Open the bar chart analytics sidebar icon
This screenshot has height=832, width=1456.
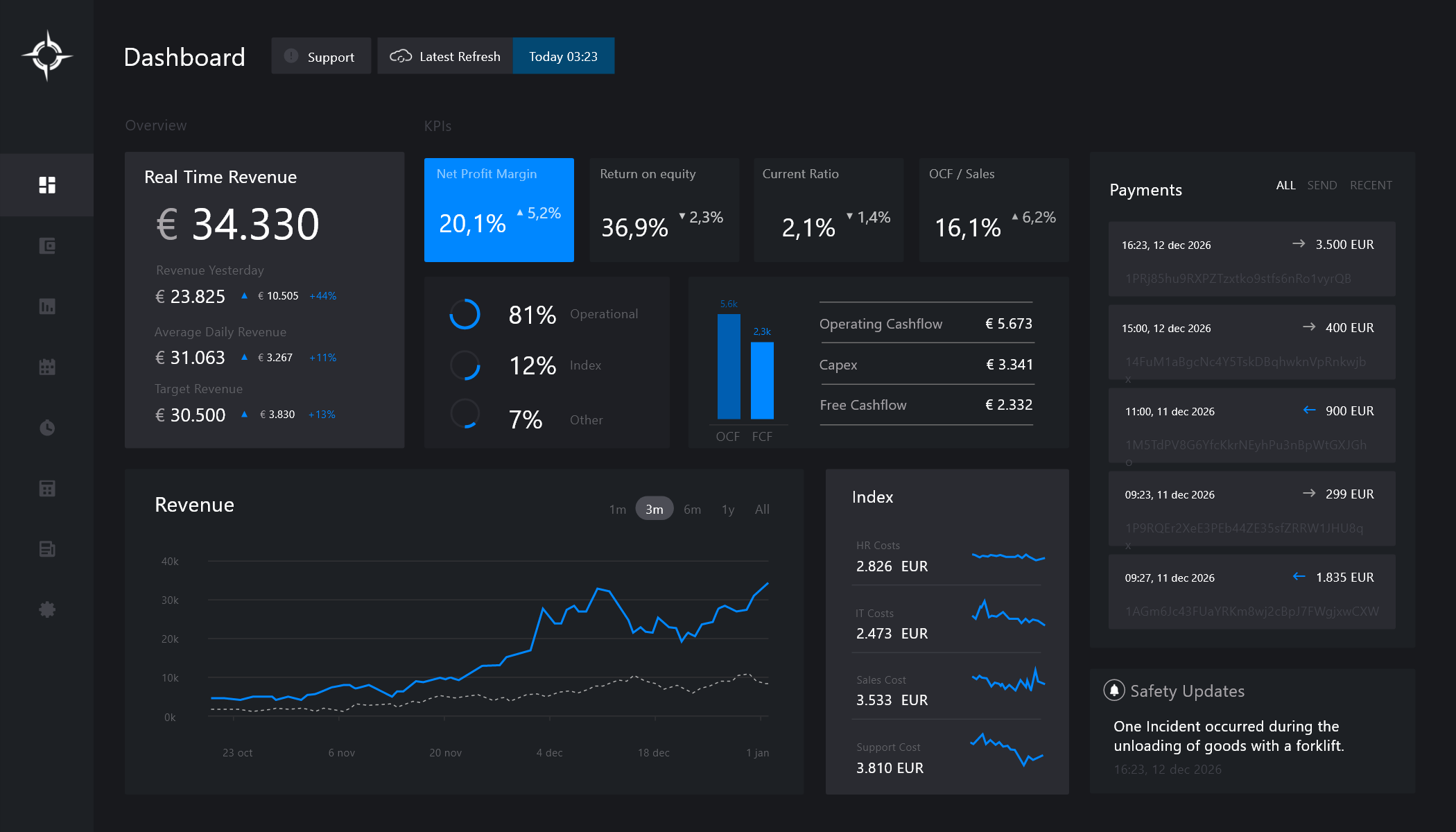click(46, 306)
